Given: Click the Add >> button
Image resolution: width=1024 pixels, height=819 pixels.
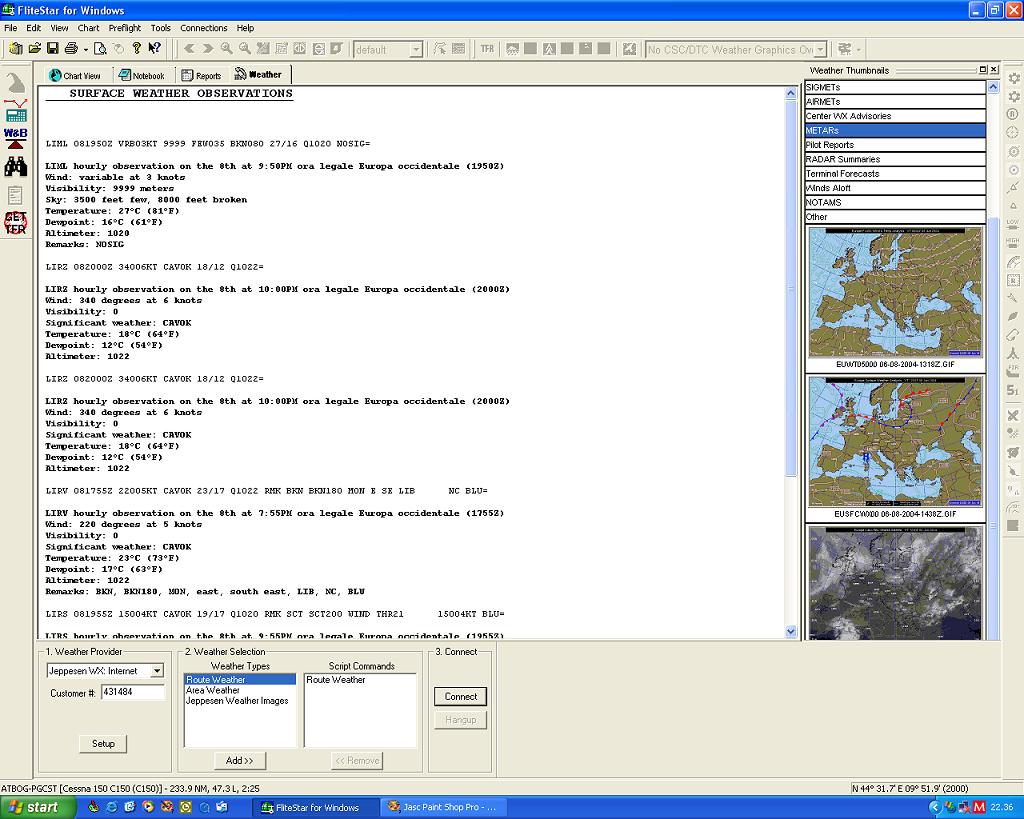Looking at the screenshot, I should (239, 761).
